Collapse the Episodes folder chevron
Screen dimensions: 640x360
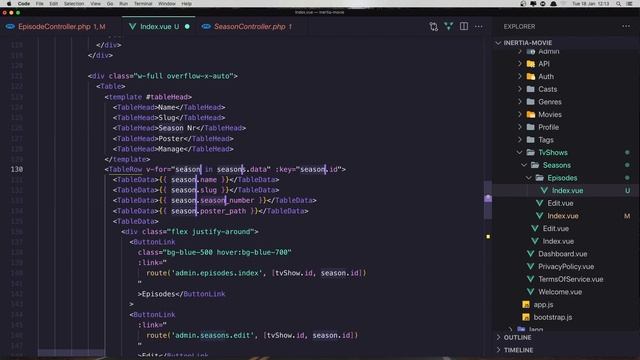coord(529,178)
